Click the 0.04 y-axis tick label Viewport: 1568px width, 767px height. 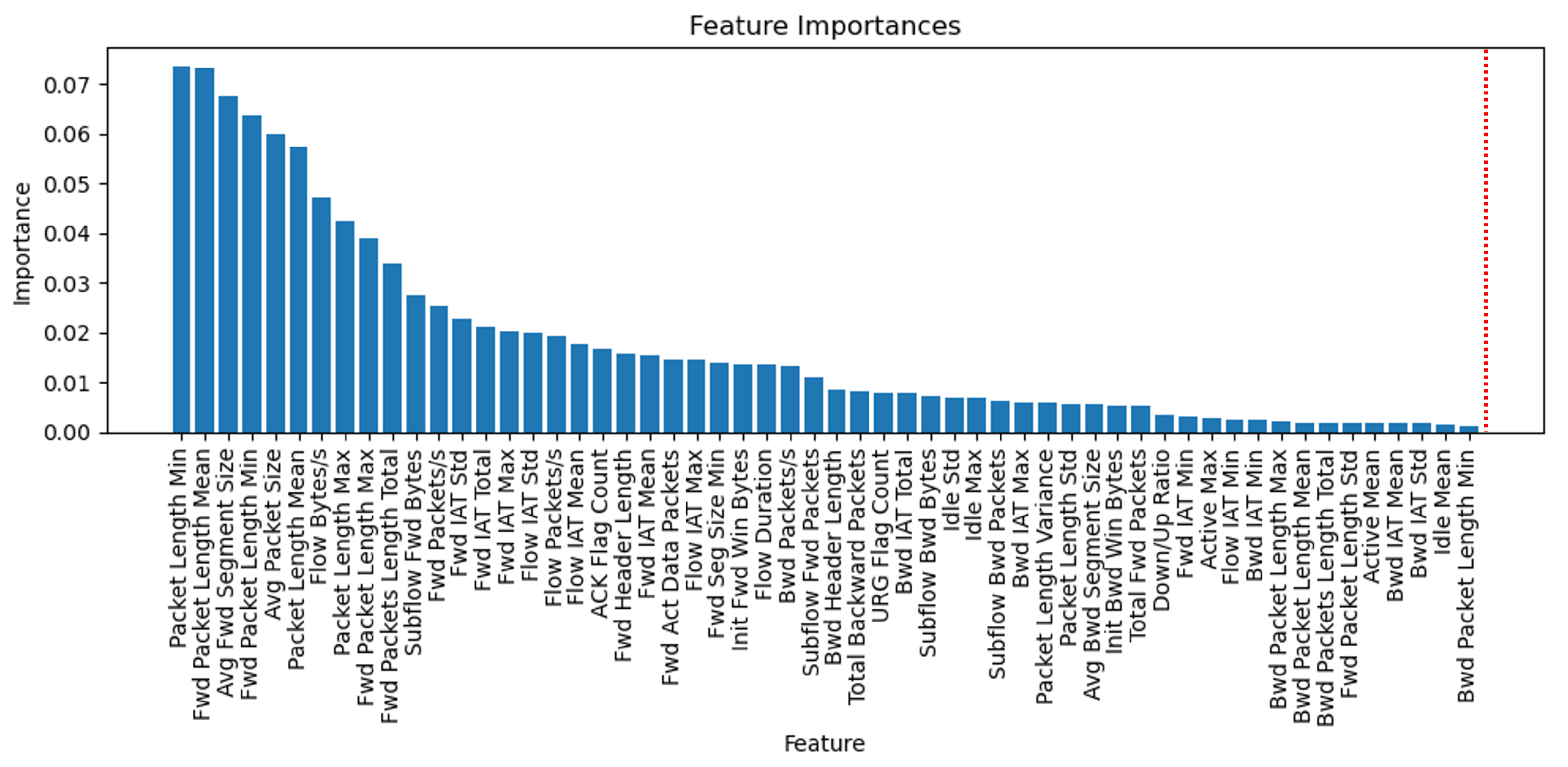pyautogui.click(x=66, y=234)
